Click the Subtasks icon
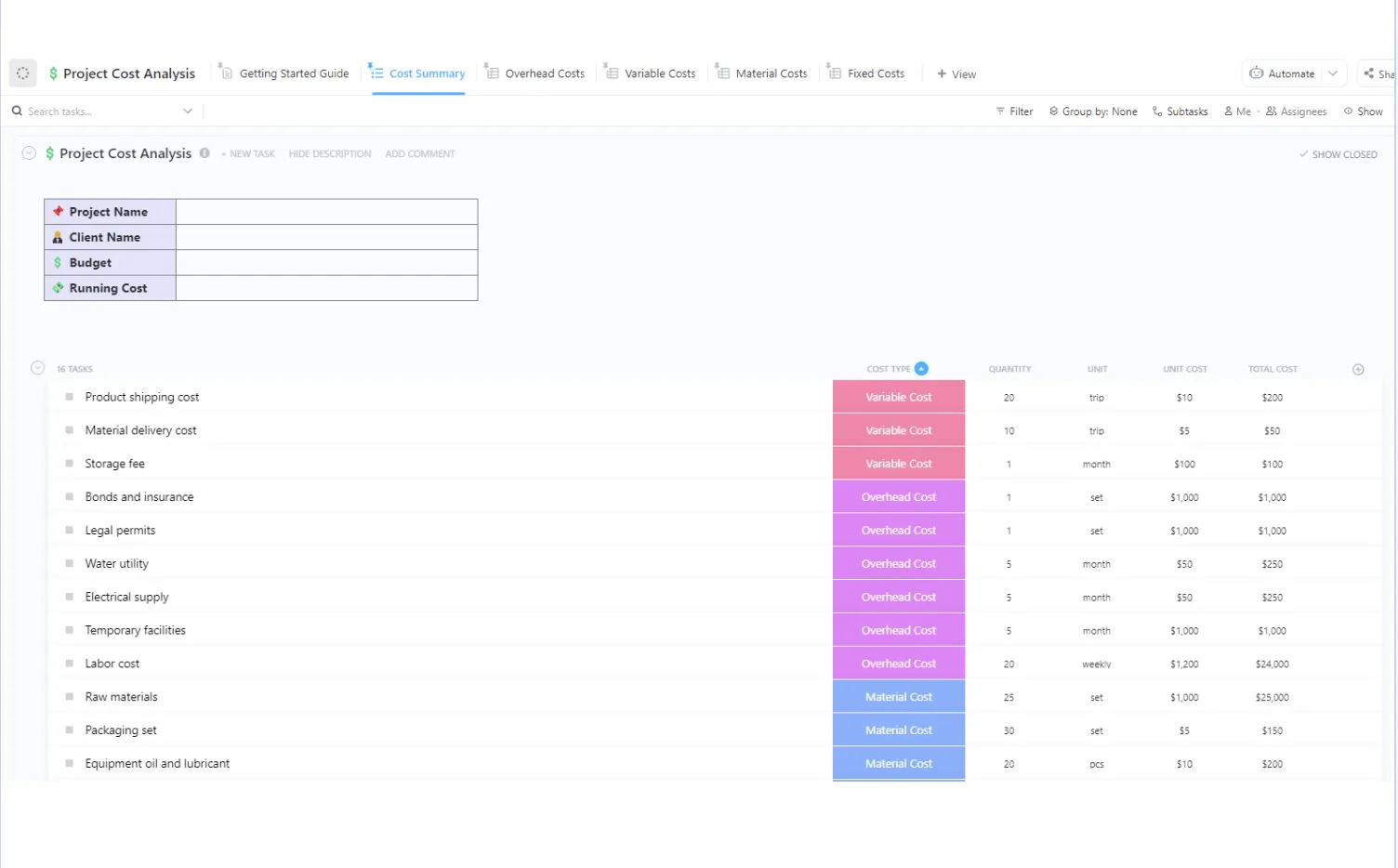This screenshot has width=1398, height=868. (1157, 111)
